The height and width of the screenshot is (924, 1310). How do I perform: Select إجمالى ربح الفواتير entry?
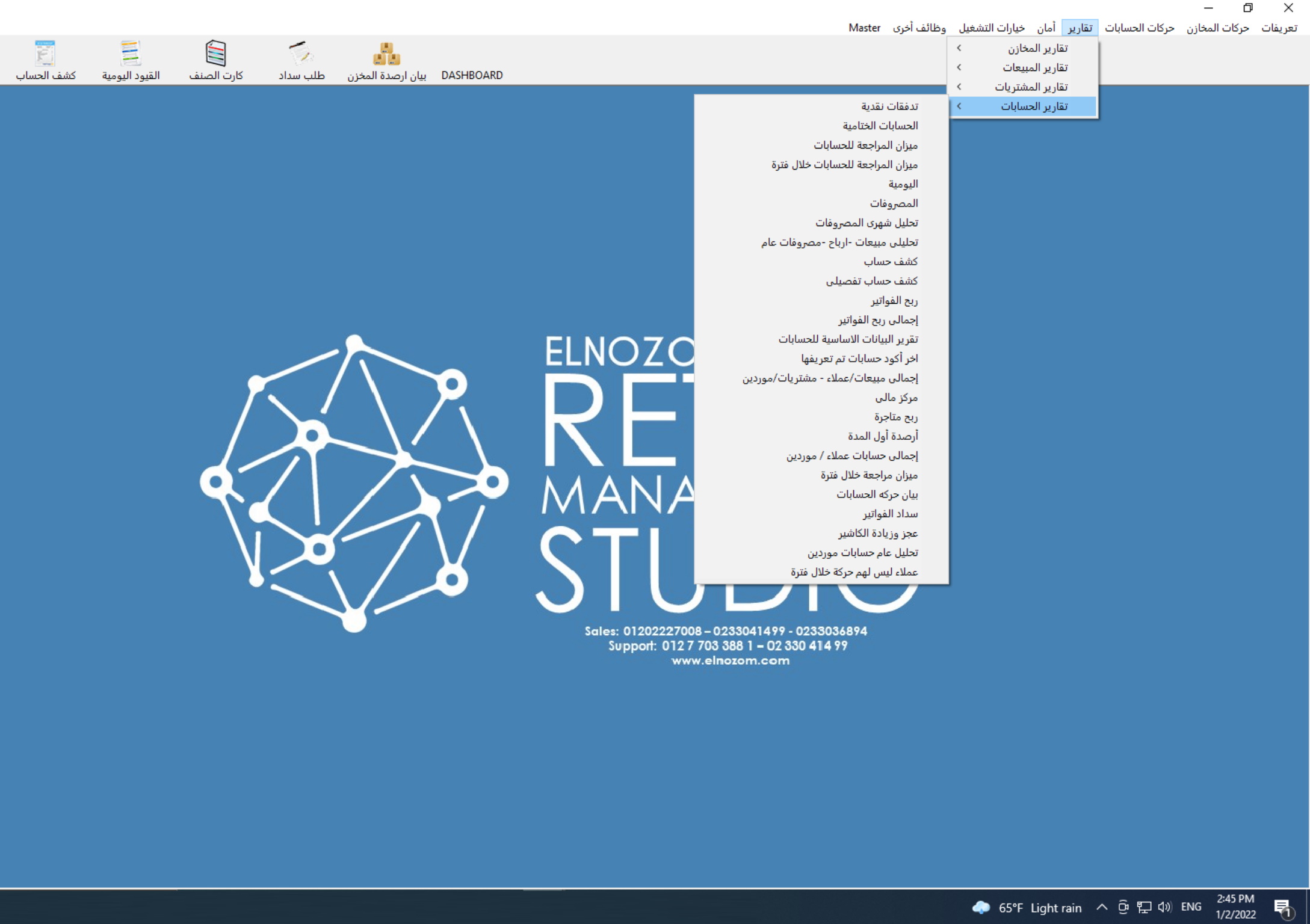coord(822,320)
